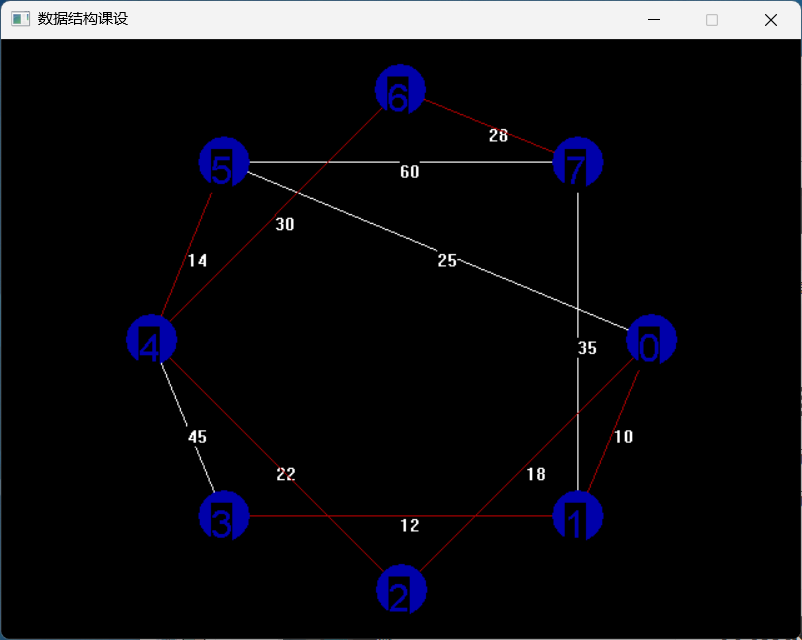Minimize the 数据结构课设 window
802x640 pixels.
654,19
